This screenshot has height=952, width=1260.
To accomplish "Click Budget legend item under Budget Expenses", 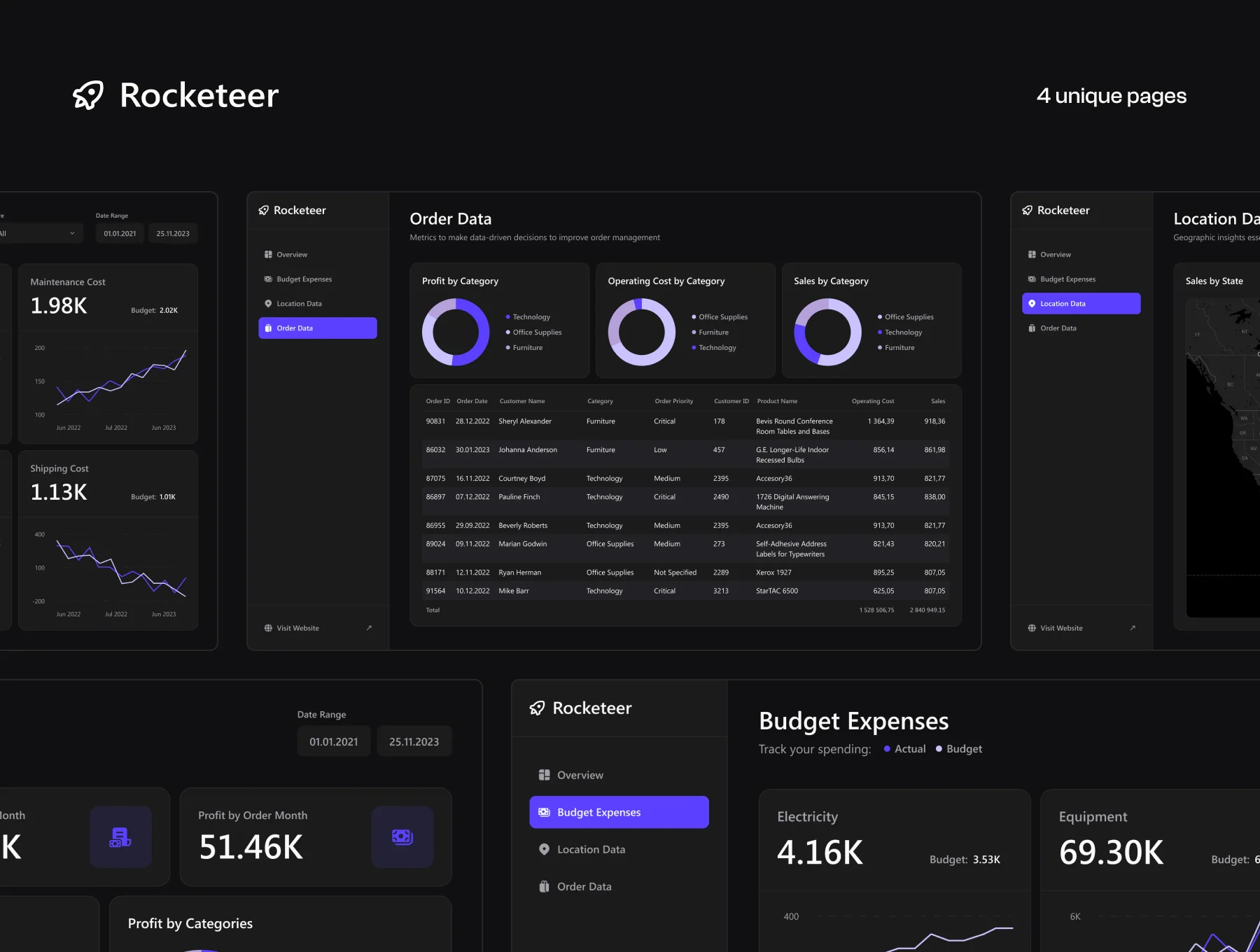I will [959, 749].
